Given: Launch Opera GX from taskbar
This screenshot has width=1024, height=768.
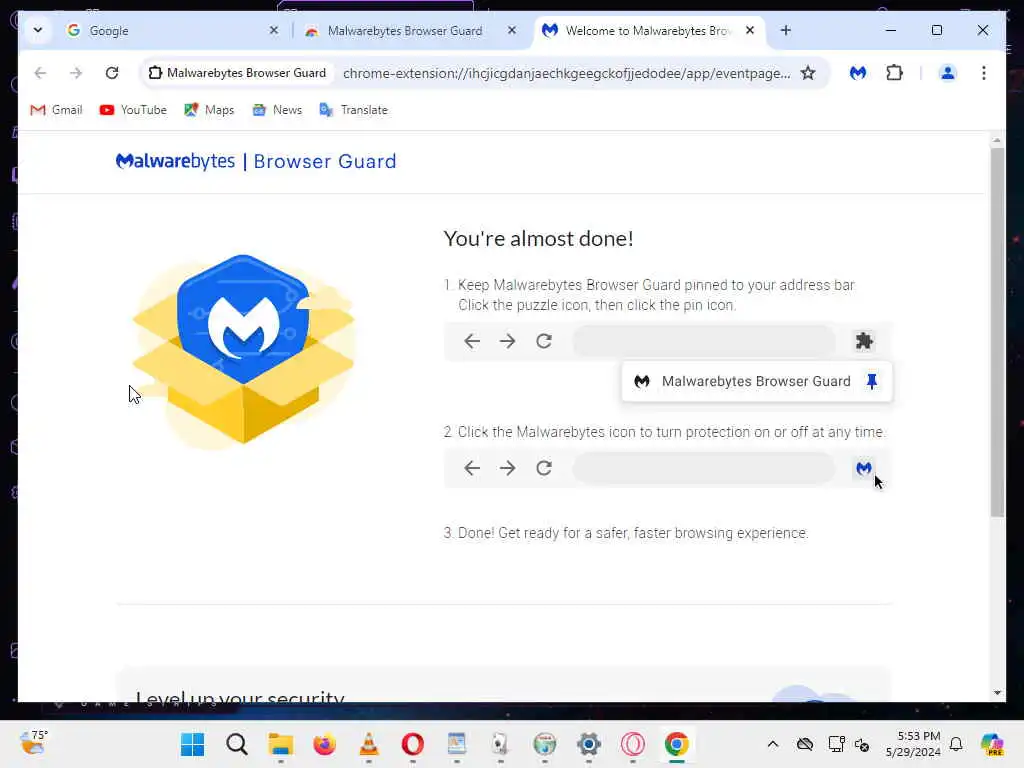Looking at the screenshot, I should (633, 744).
